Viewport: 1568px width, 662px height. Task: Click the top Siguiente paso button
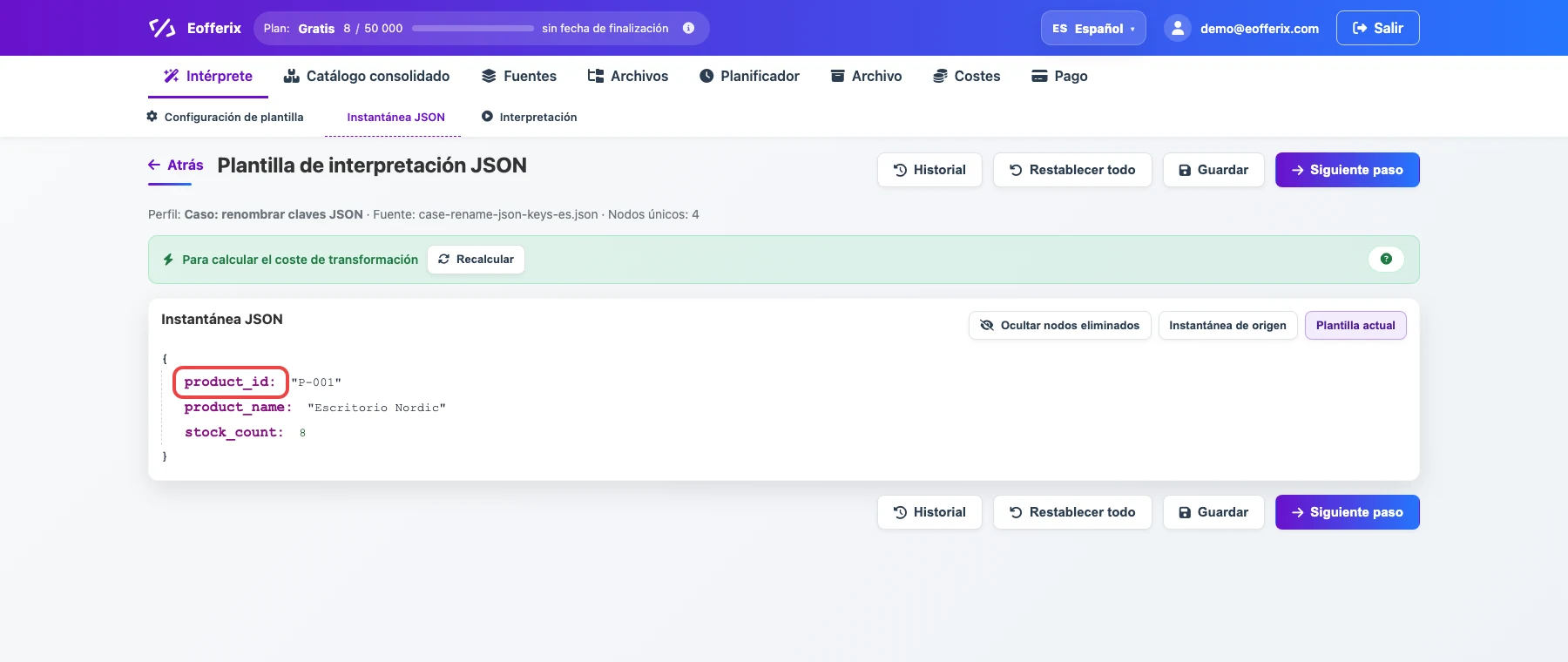1348,170
